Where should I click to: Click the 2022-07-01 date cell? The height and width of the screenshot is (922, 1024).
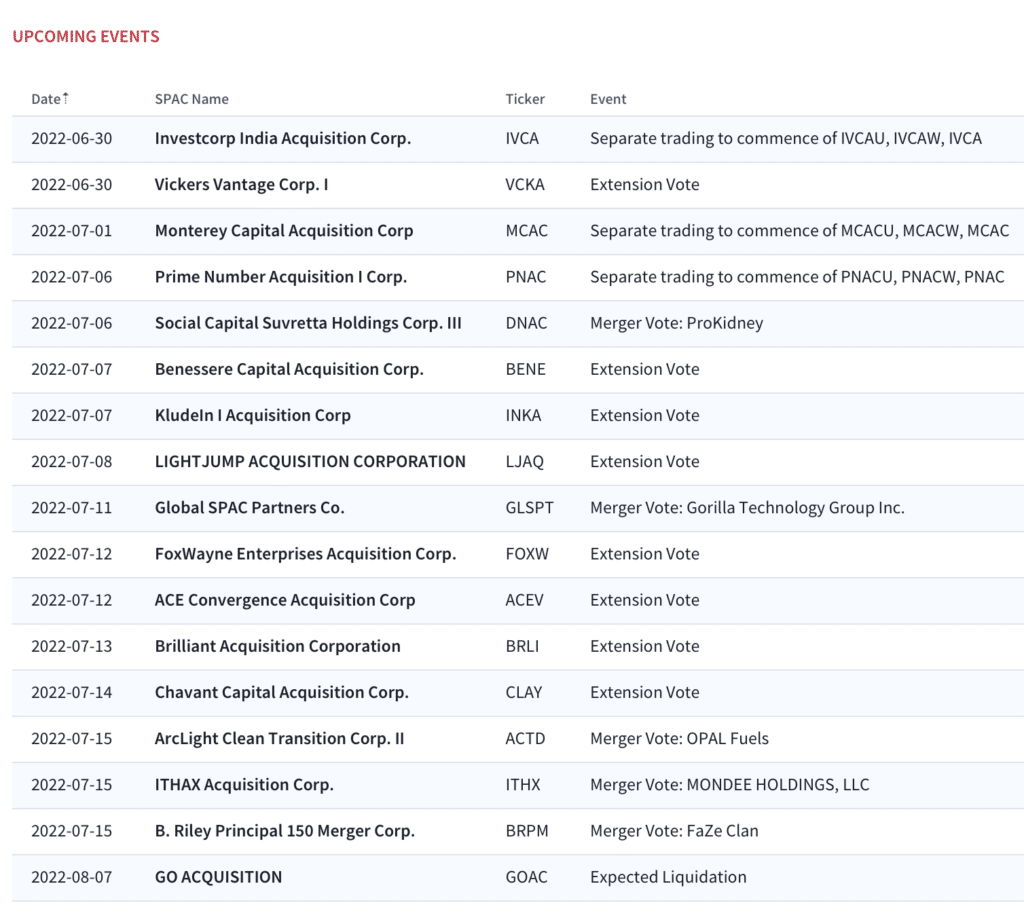pos(72,231)
